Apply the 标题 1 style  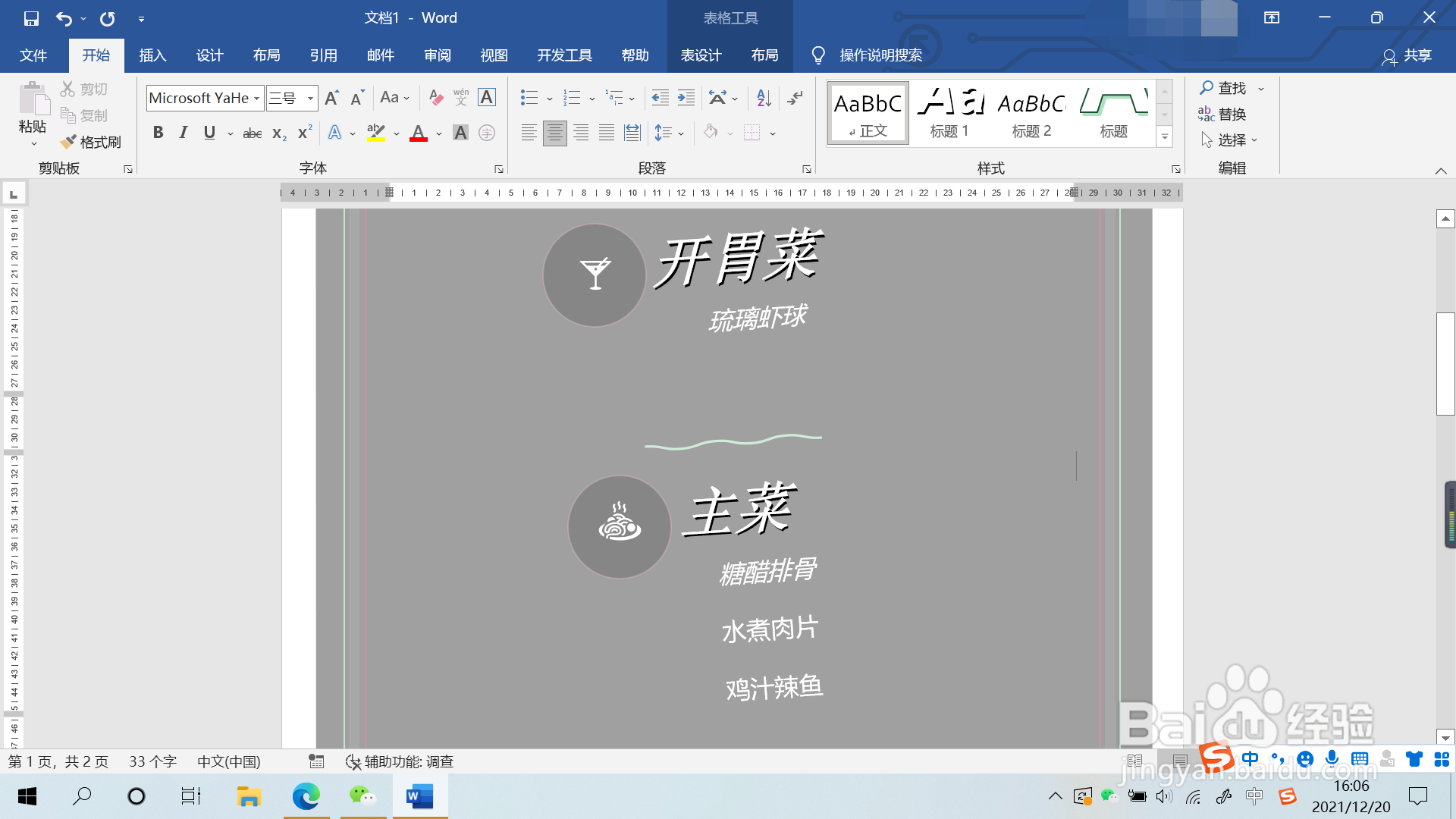pyautogui.click(x=950, y=112)
